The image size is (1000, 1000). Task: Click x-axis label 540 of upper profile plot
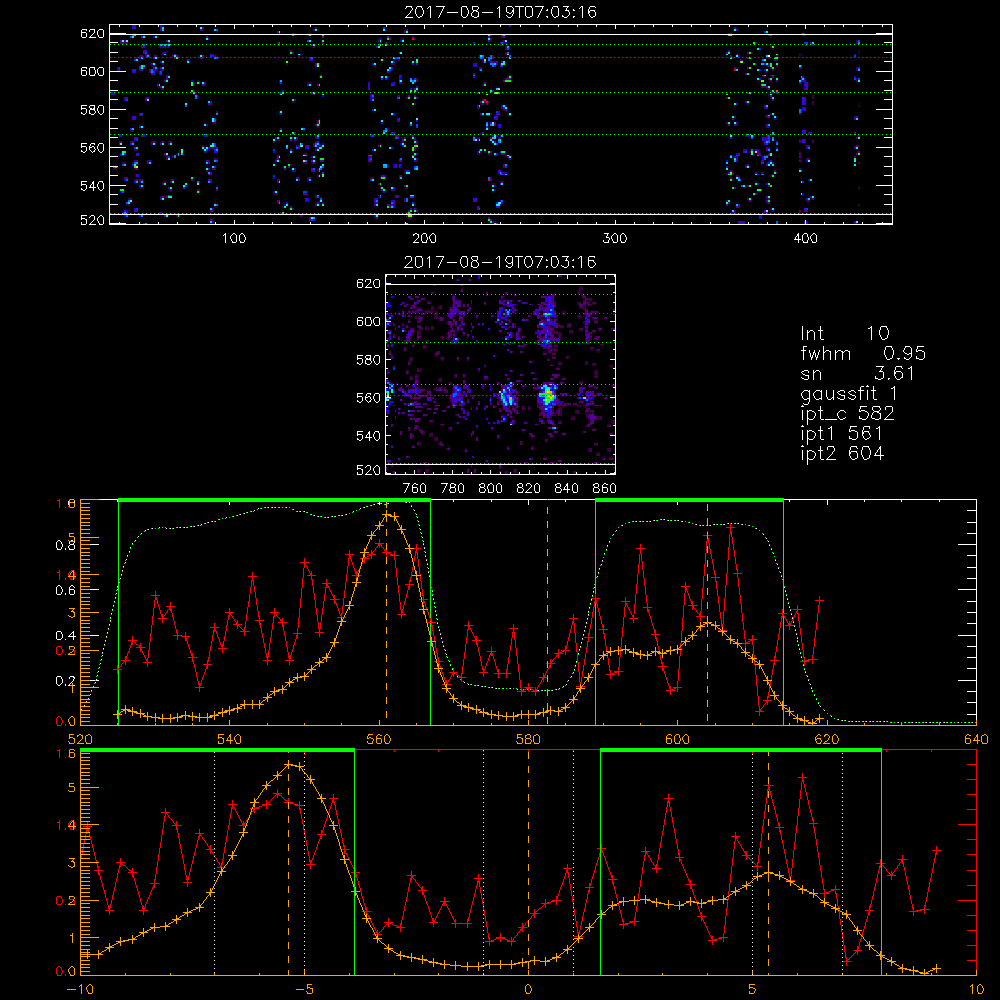tap(230, 740)
